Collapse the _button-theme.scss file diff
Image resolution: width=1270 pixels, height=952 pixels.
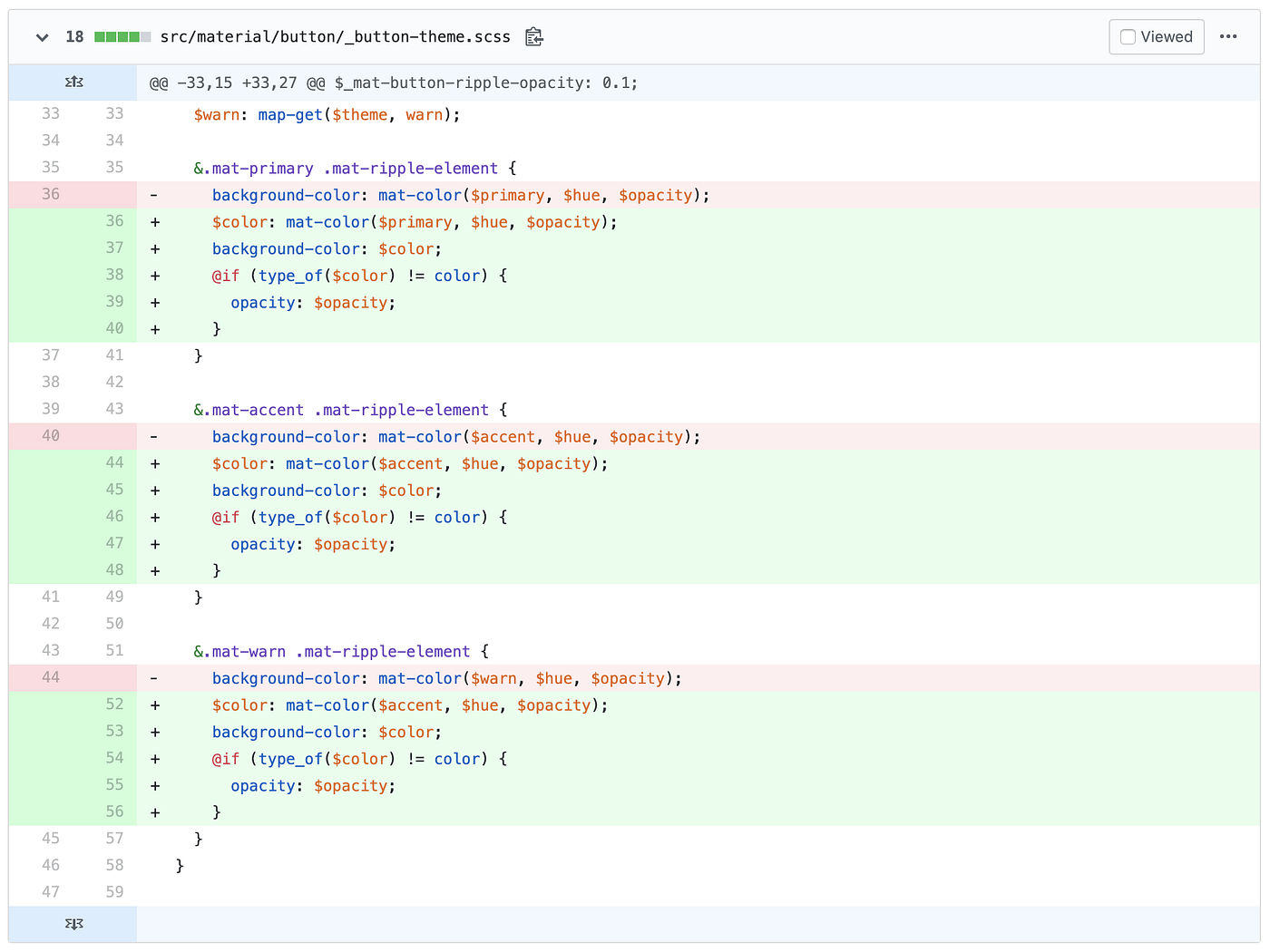tap(42, 37)
